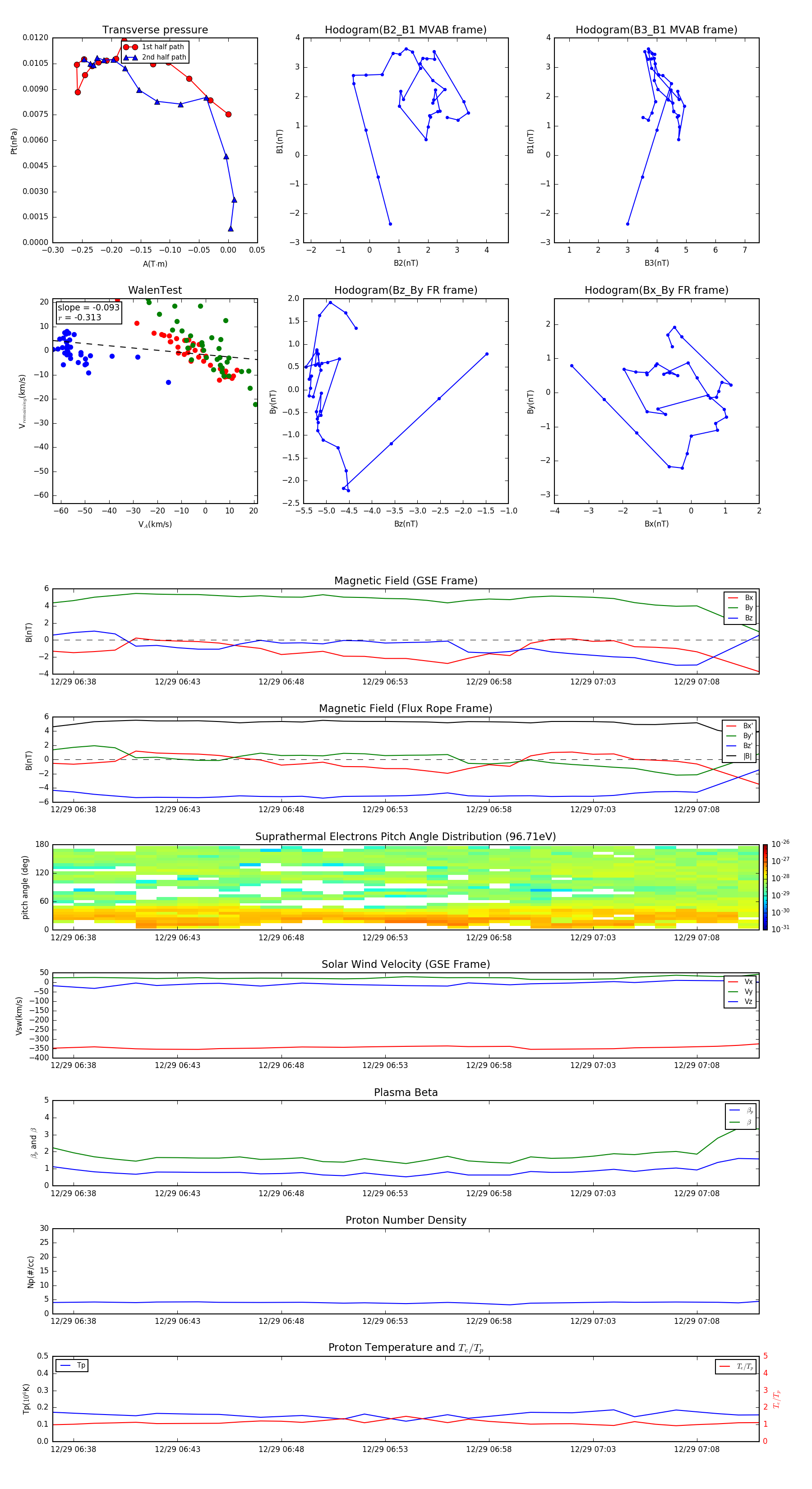Click '12/29 07:08' tick under proton temperature plot
Image resolution: width=812 pixels, height=1489 pixels.
(697, 1449)
